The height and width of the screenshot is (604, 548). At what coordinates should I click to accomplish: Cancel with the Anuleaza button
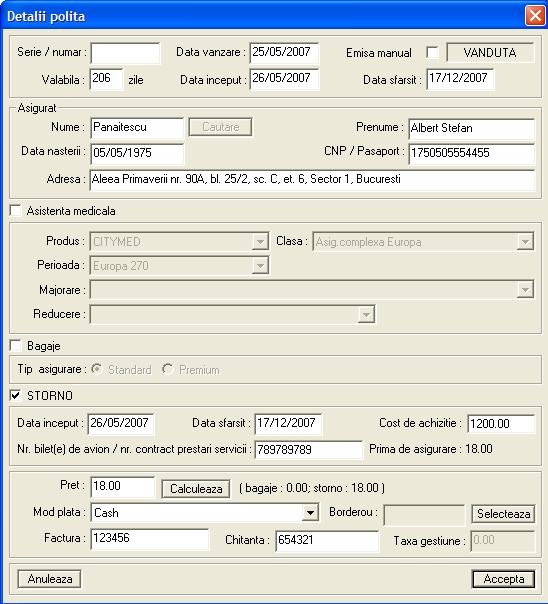(x=49, y=579)
